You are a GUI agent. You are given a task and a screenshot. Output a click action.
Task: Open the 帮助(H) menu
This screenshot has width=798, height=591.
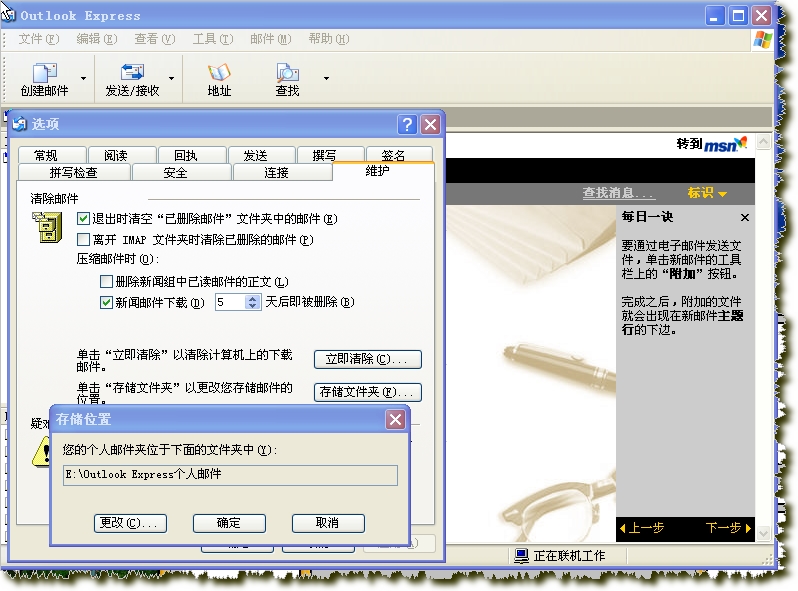click(329, 39)
